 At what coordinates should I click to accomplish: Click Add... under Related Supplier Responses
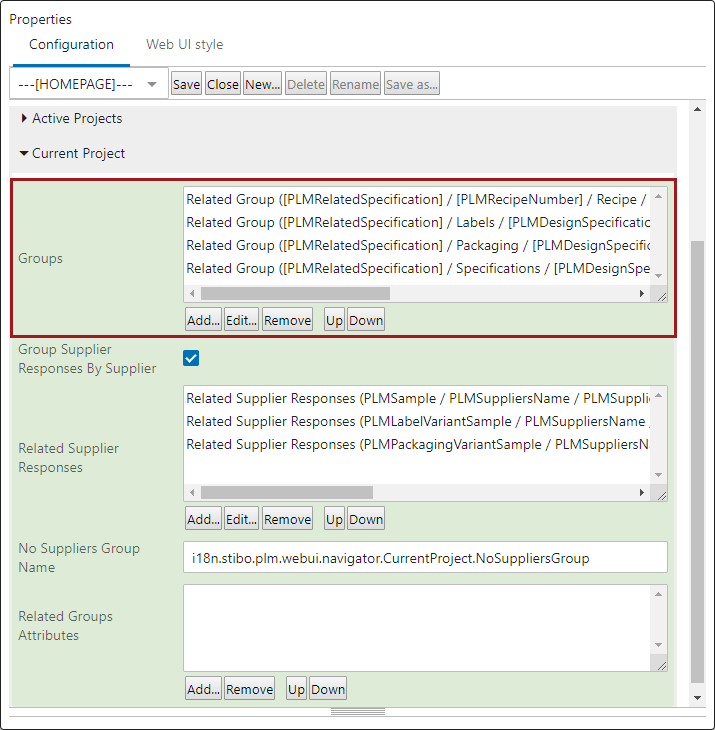tap(203, 519)
